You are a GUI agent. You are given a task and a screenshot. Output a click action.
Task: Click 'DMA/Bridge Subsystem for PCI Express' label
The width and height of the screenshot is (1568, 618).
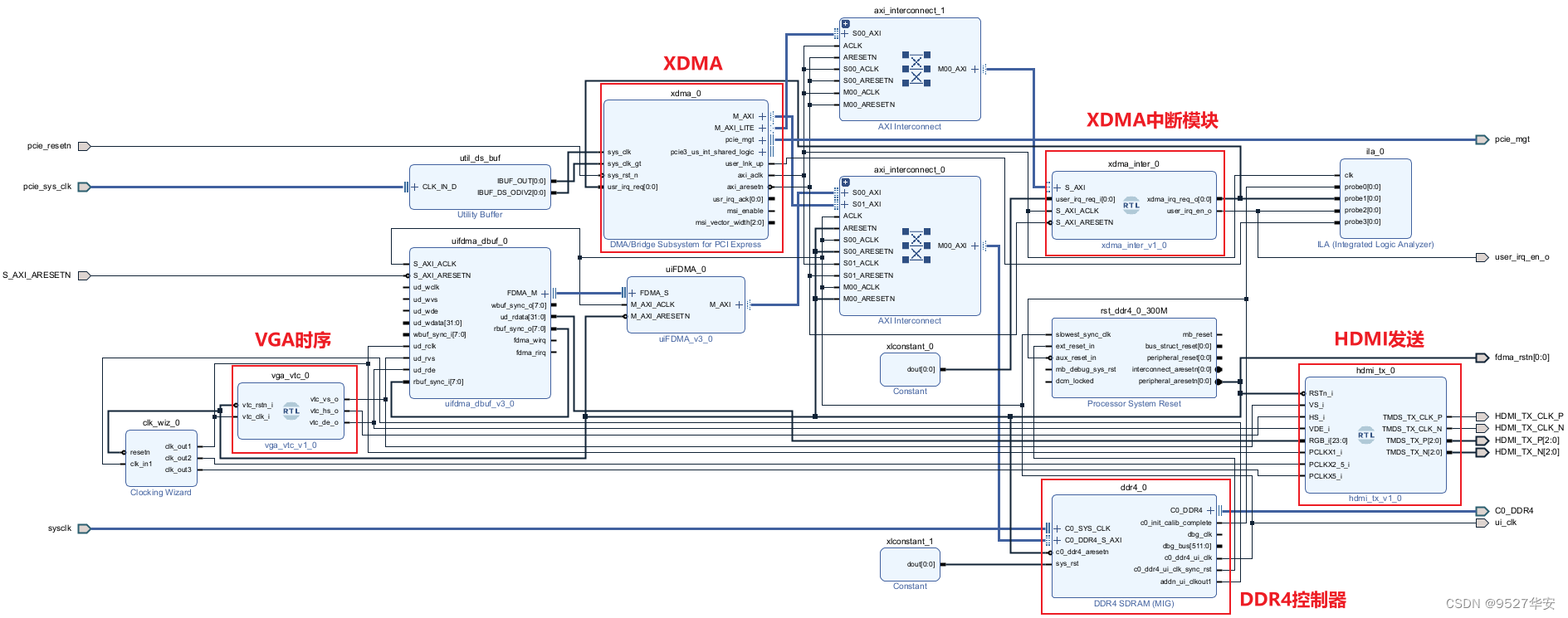[x=686, y=245]
